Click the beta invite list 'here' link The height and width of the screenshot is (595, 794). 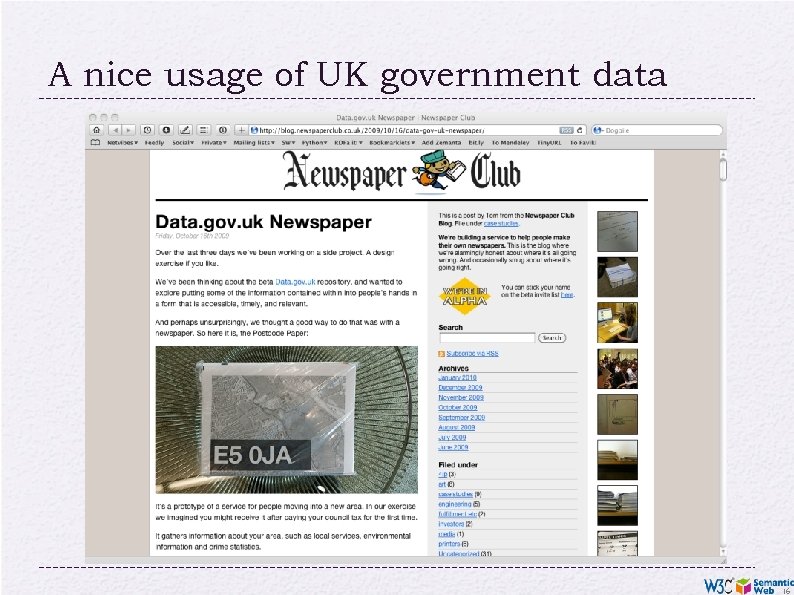tap(567, 295)
